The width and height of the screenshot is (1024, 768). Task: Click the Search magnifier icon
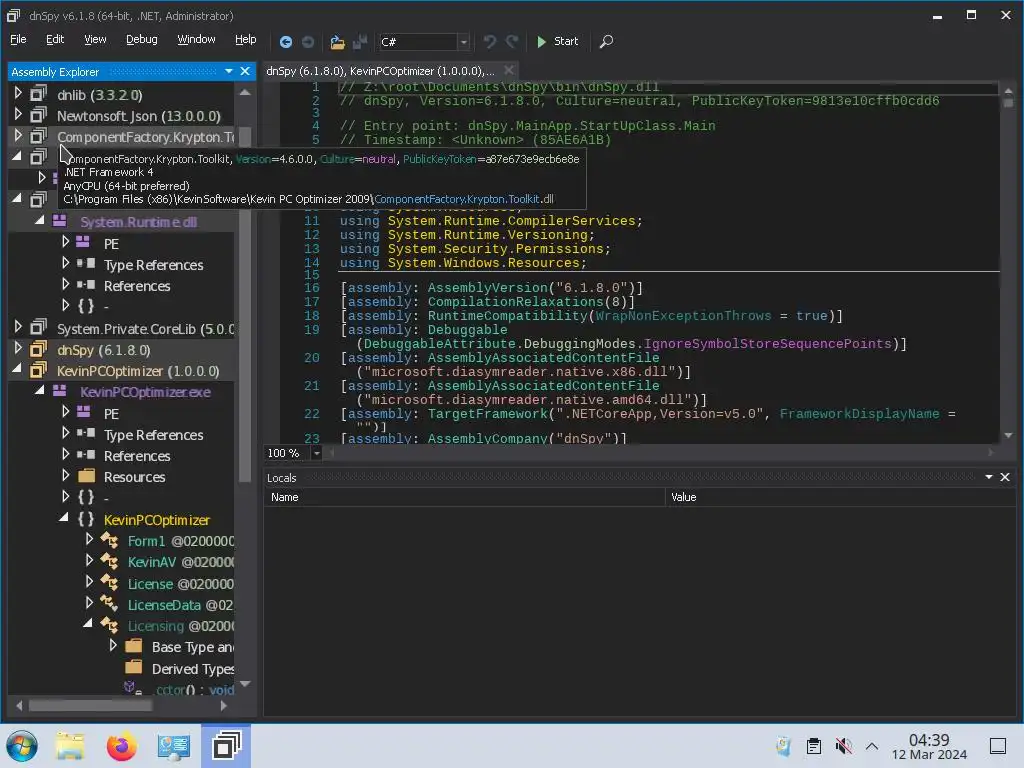[606, 42]
